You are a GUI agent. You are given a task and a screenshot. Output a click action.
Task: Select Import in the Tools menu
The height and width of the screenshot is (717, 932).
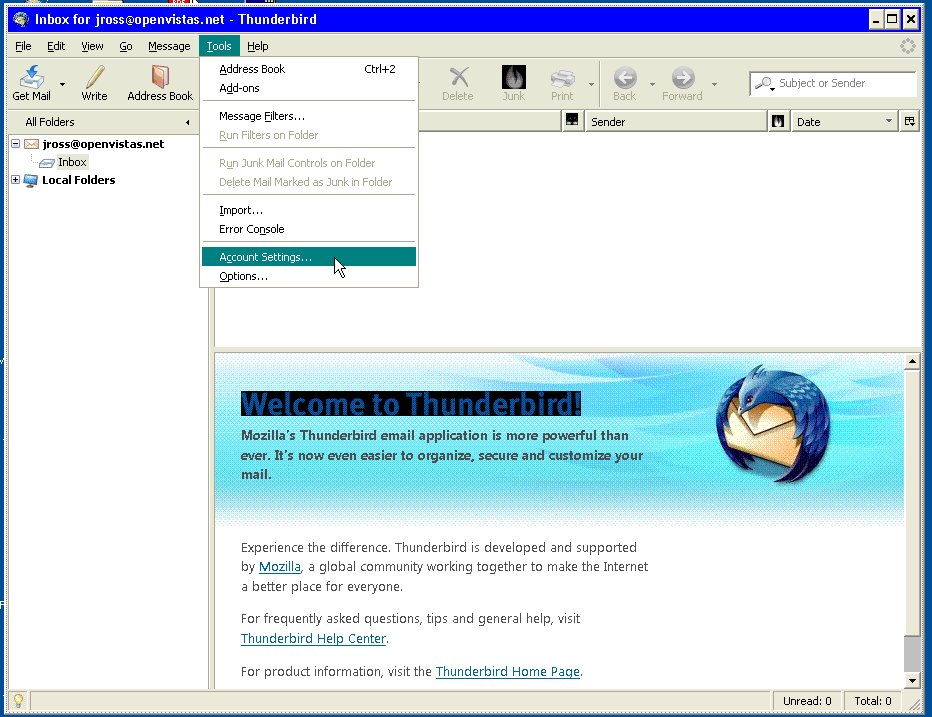[x=309, y=210]
